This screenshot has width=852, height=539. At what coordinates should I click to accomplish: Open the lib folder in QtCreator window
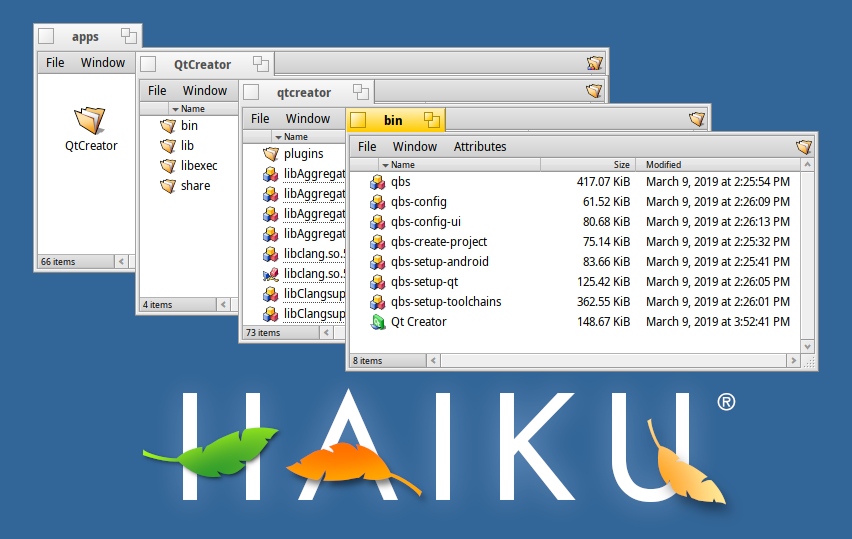168,146
